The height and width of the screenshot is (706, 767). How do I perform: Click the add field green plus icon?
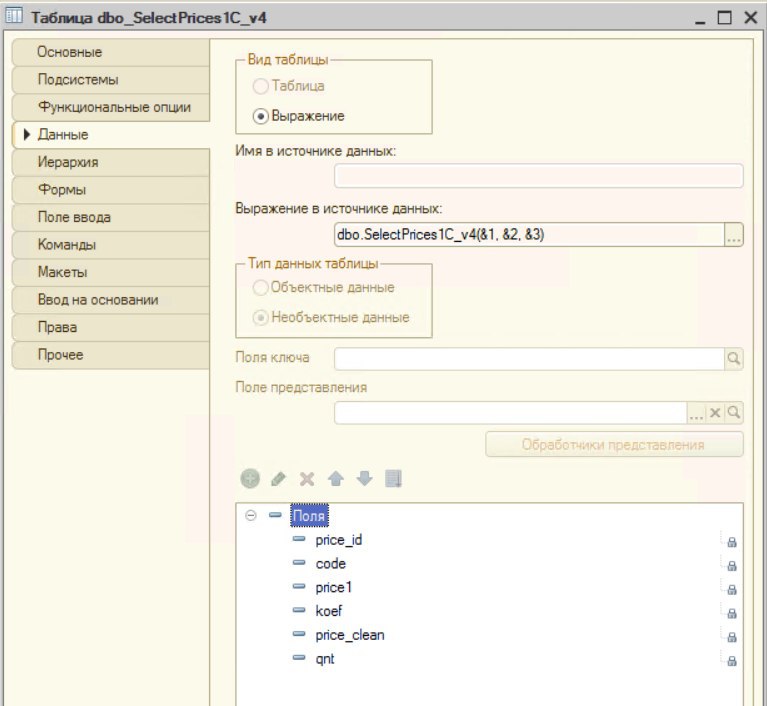tap(250, 478)
